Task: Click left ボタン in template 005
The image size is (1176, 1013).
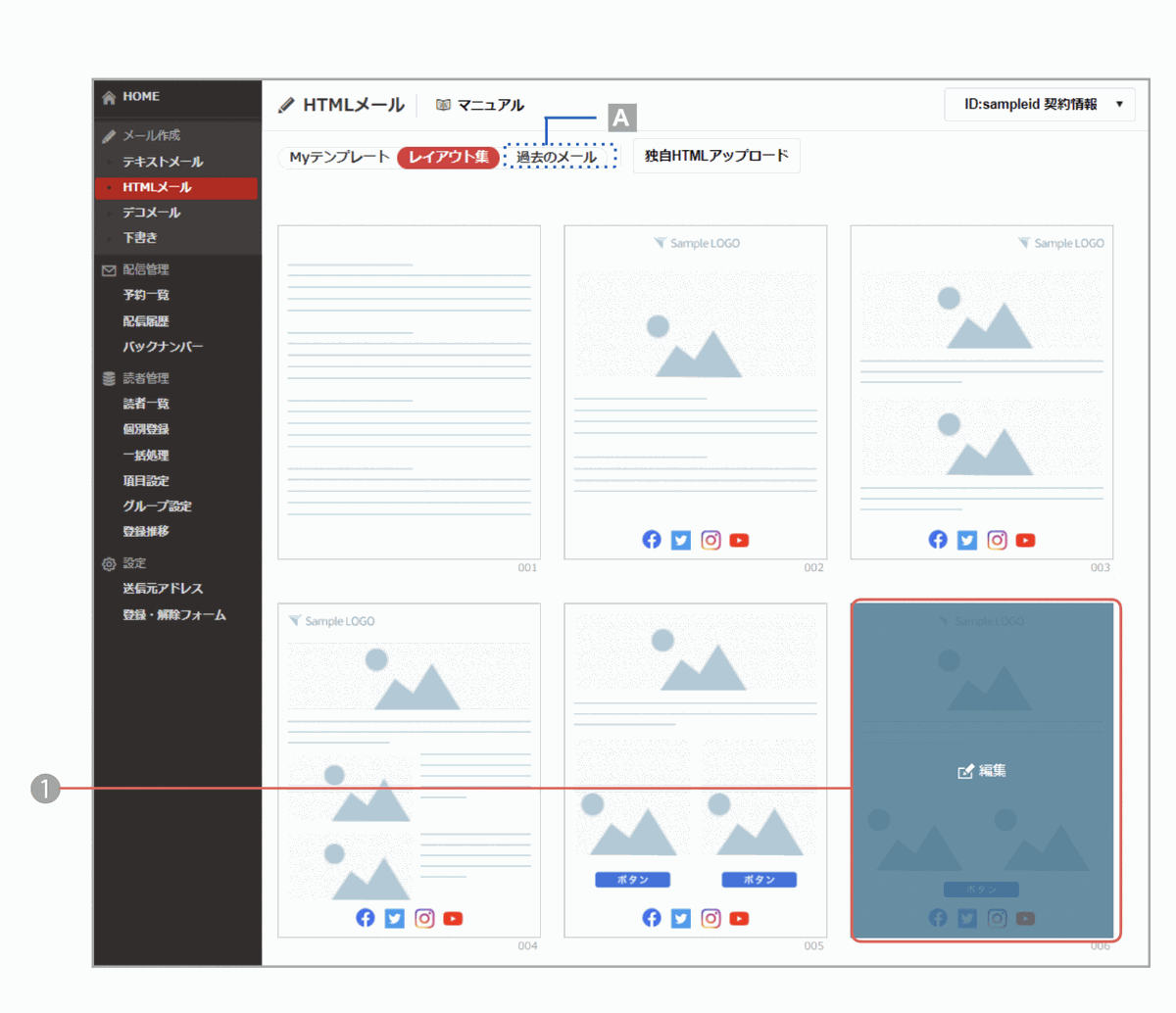Action: (633, 880)
